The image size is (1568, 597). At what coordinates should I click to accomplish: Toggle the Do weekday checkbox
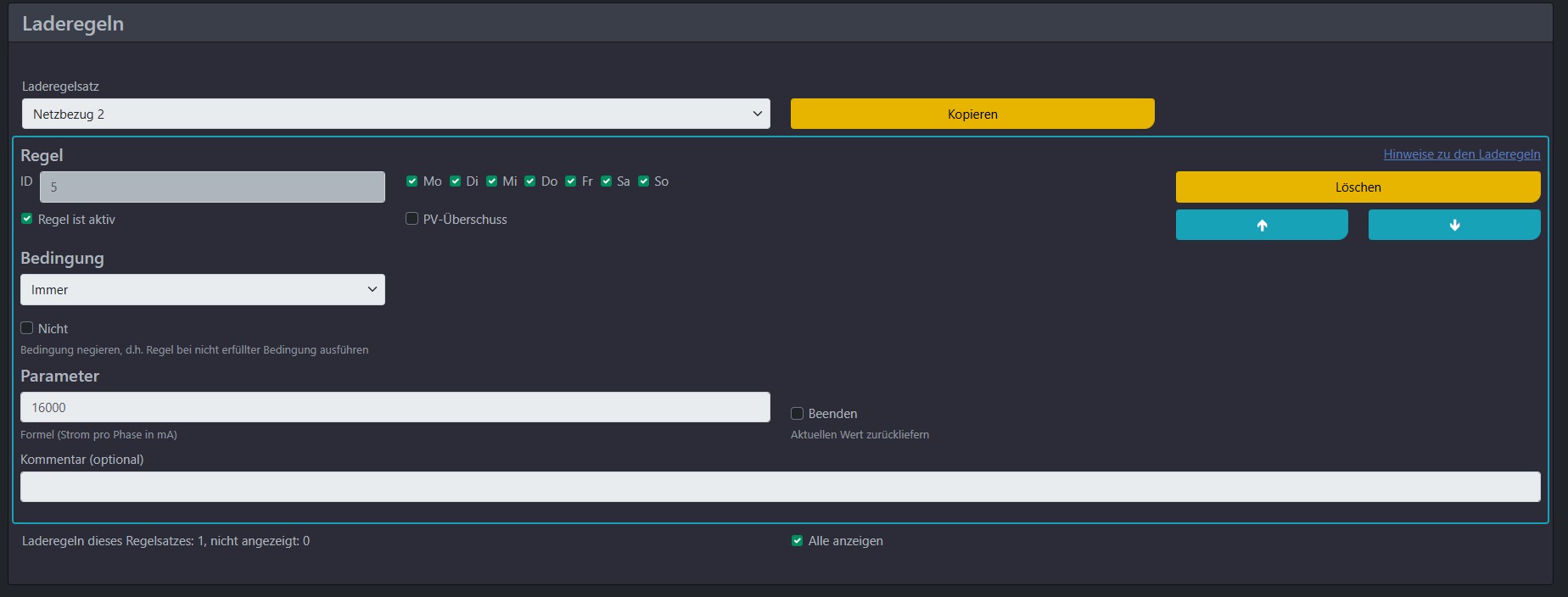(530, 181)
